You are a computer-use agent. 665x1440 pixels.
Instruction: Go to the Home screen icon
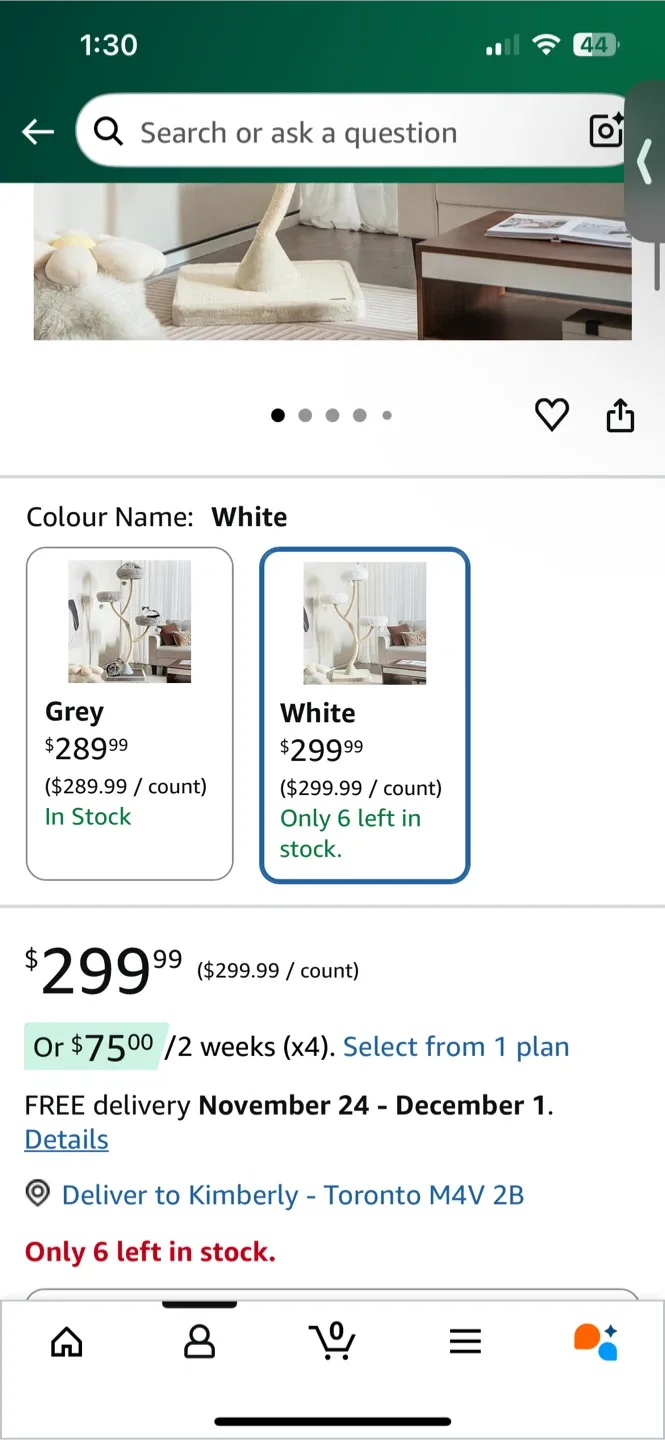tap(66, 1342)
